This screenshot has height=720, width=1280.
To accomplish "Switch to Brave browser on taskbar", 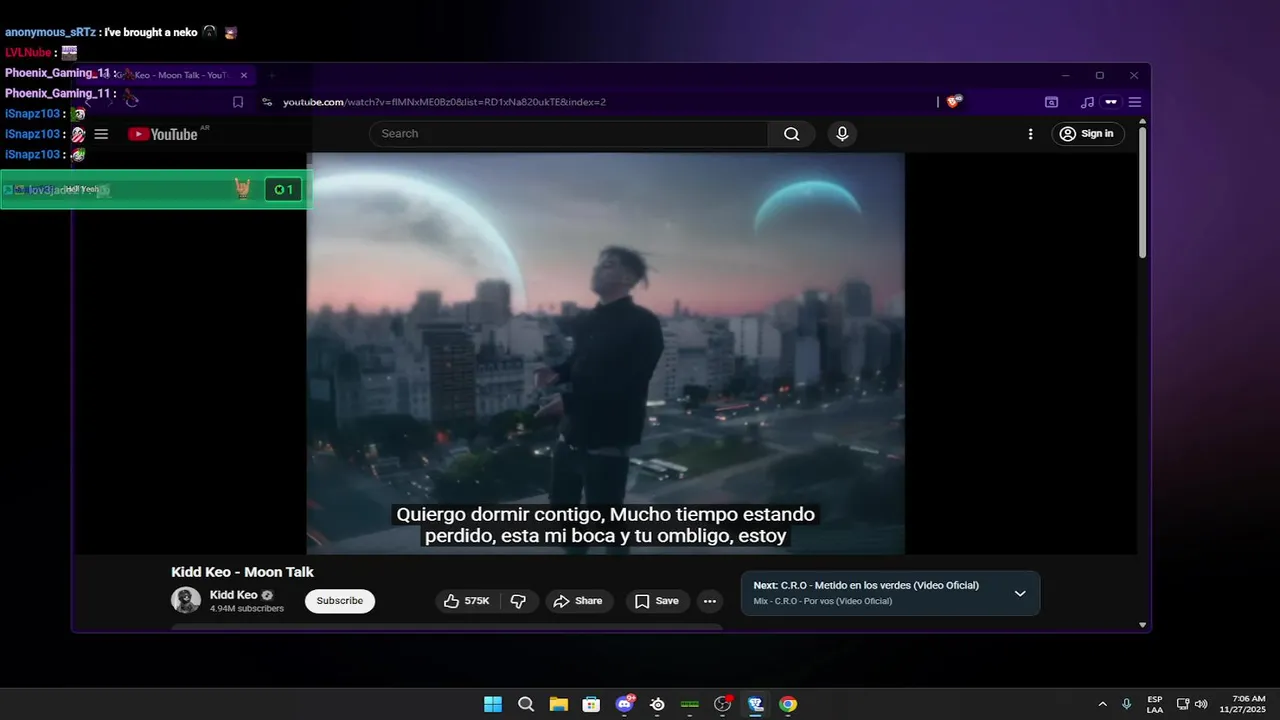I will click(755, 704).
